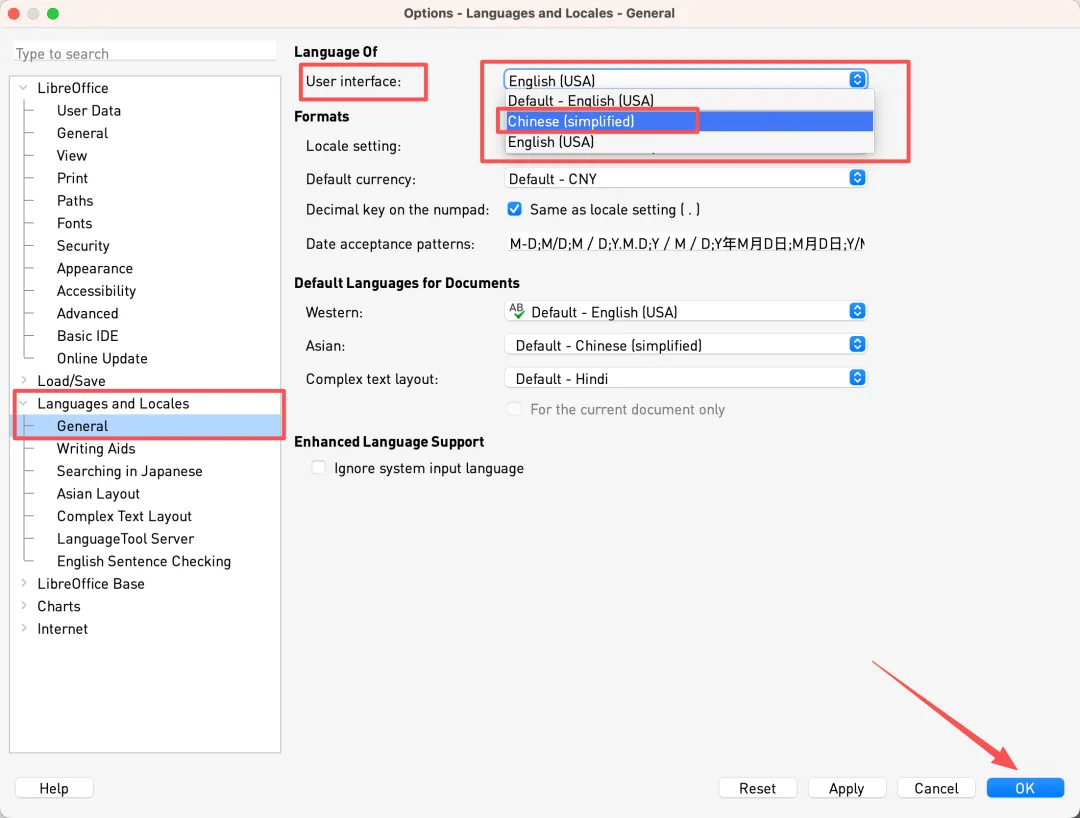
Task: Toggle Same as locale setting checkbox
Action: [515, 209]
